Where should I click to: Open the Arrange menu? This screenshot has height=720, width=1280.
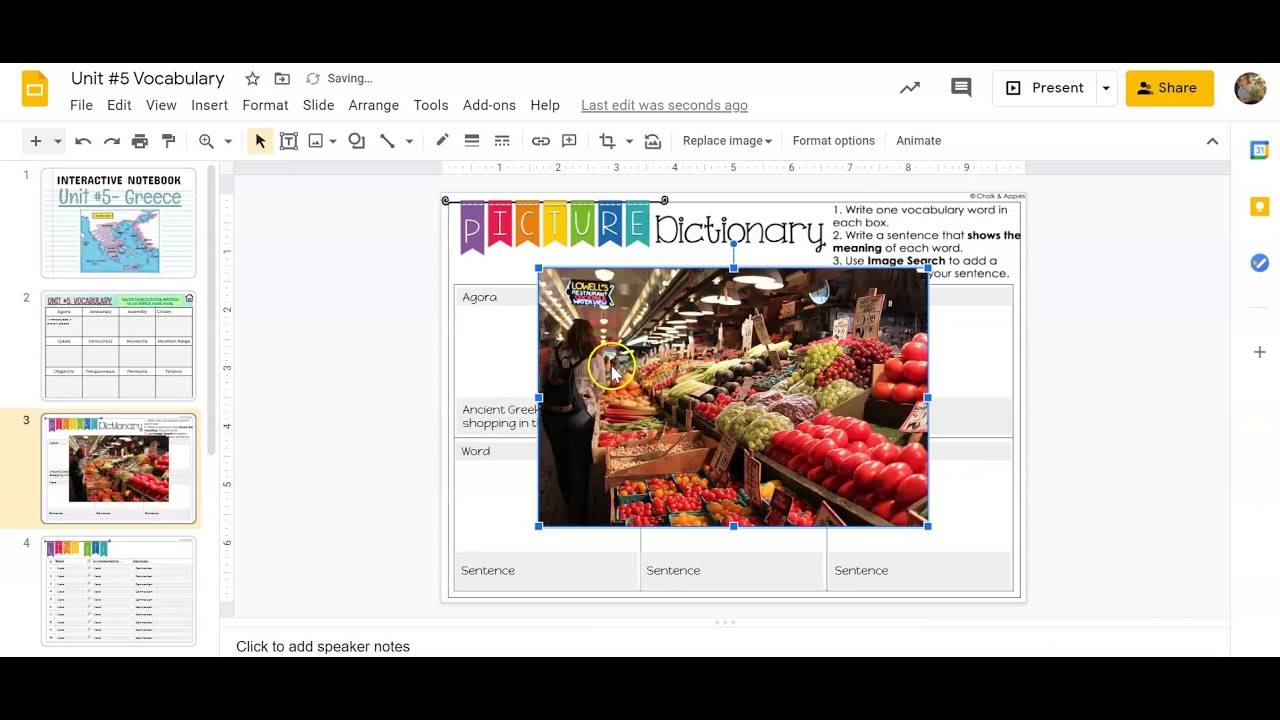click(x=374, y=105)
